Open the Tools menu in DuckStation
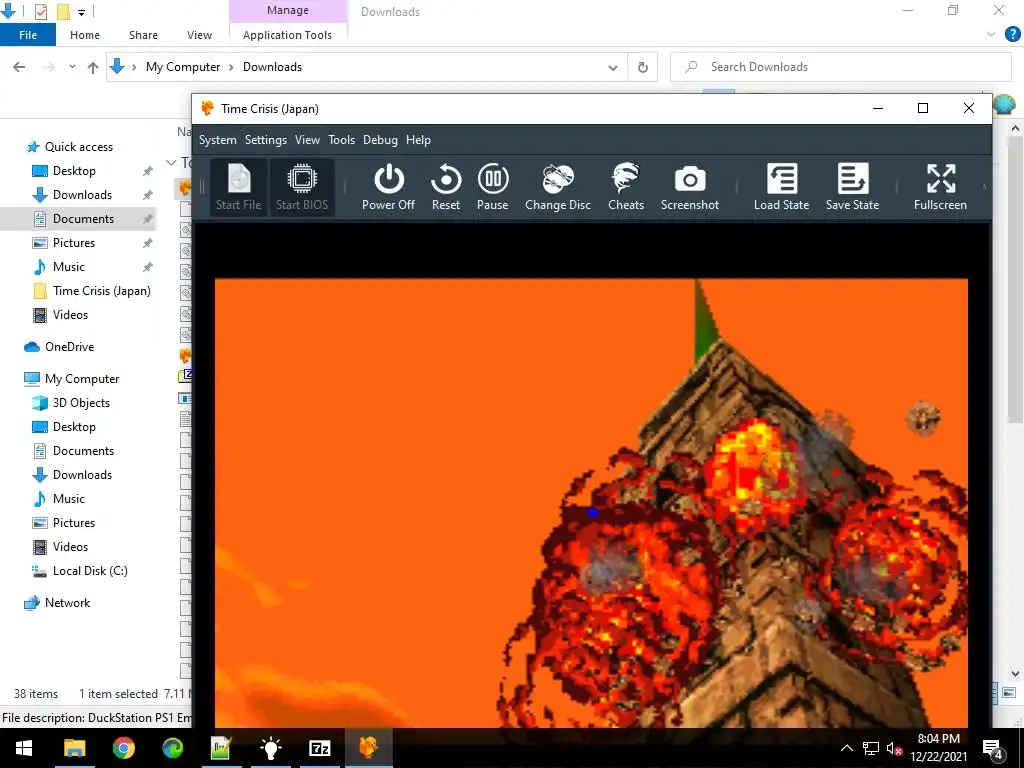This screenshot has width=1024, height=768. 342,140
